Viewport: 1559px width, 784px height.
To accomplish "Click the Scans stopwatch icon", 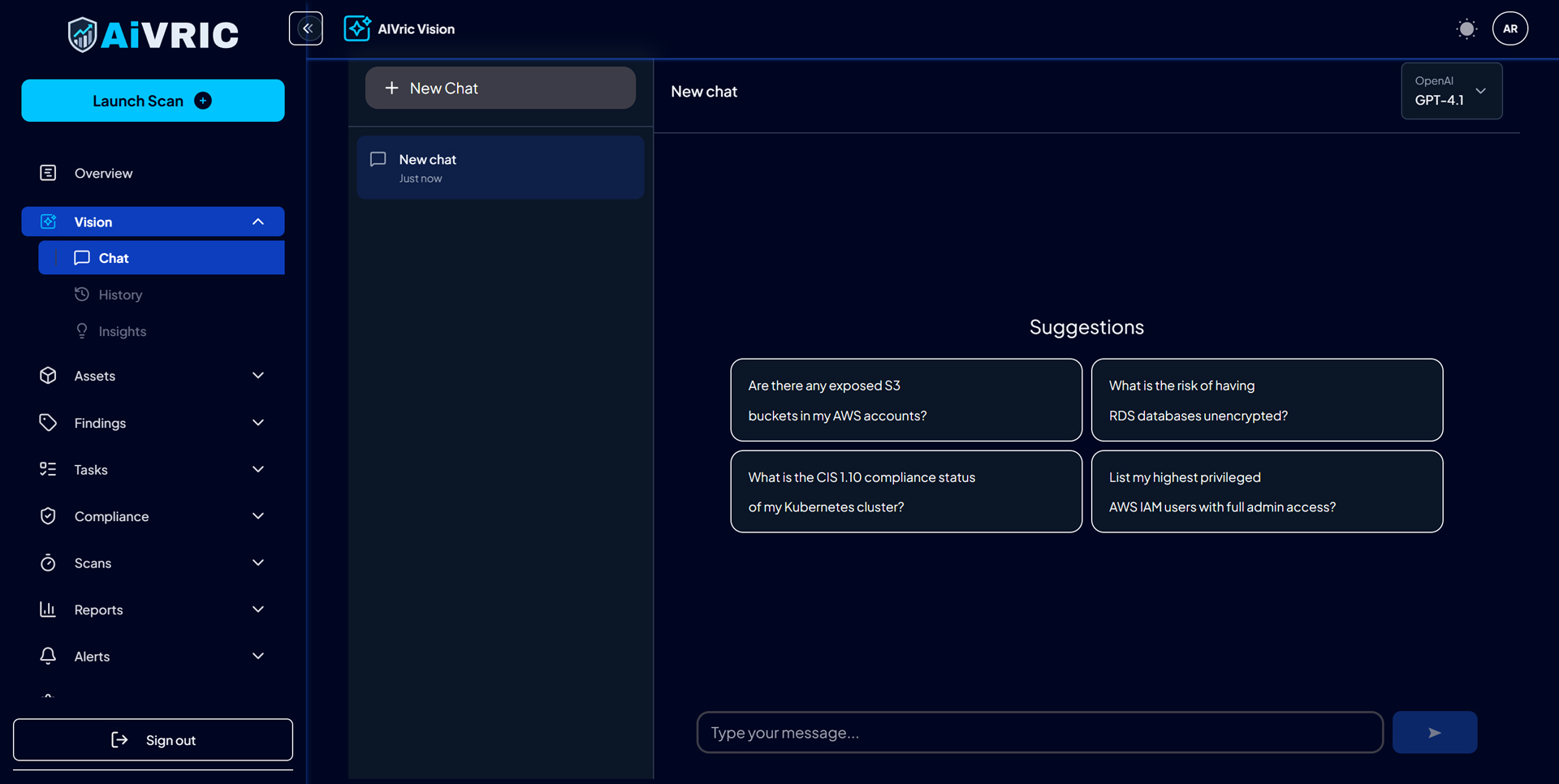I will [48, 562].
